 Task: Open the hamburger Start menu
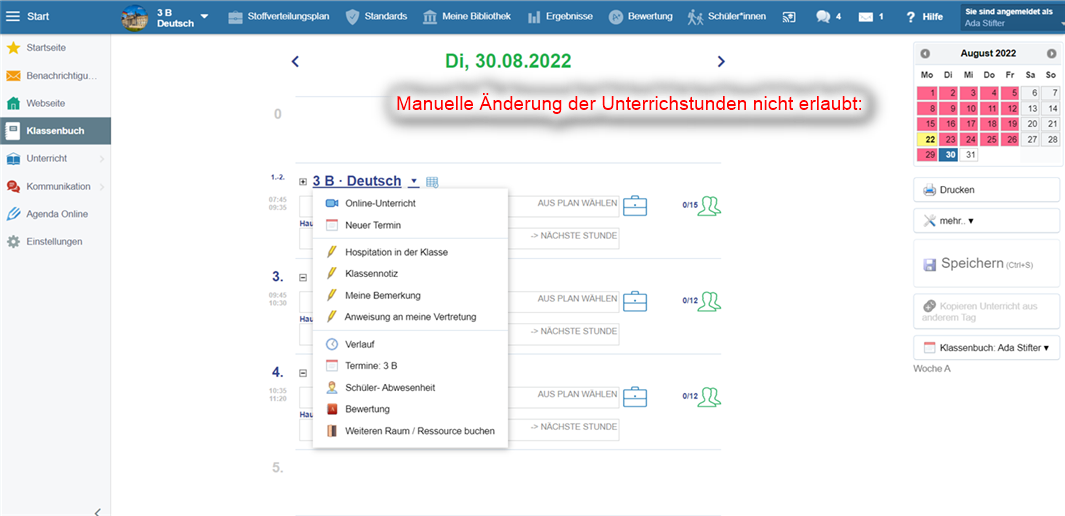pos(13,16)
